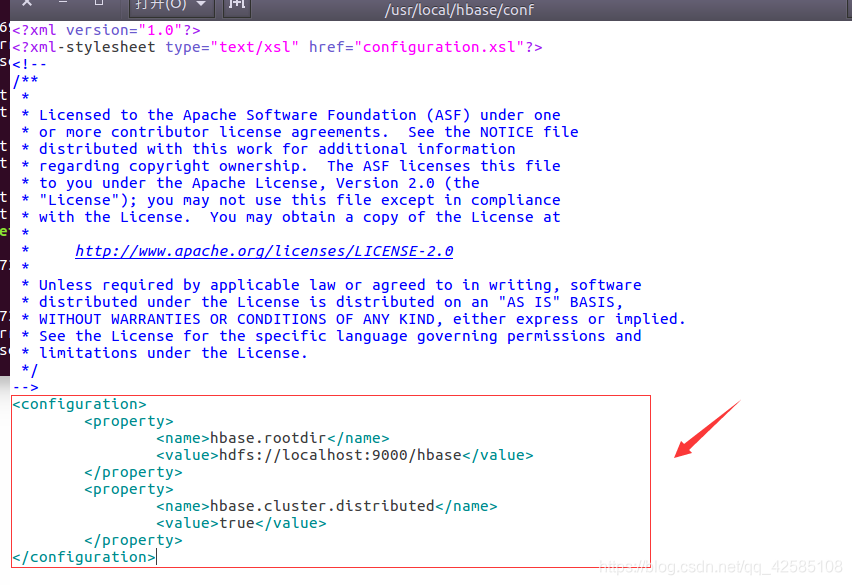Screen dimensions: 852x585
Task: Click the xml-stylesheet href "configuration.xsl" value
Action: click(x=438, y=47)
